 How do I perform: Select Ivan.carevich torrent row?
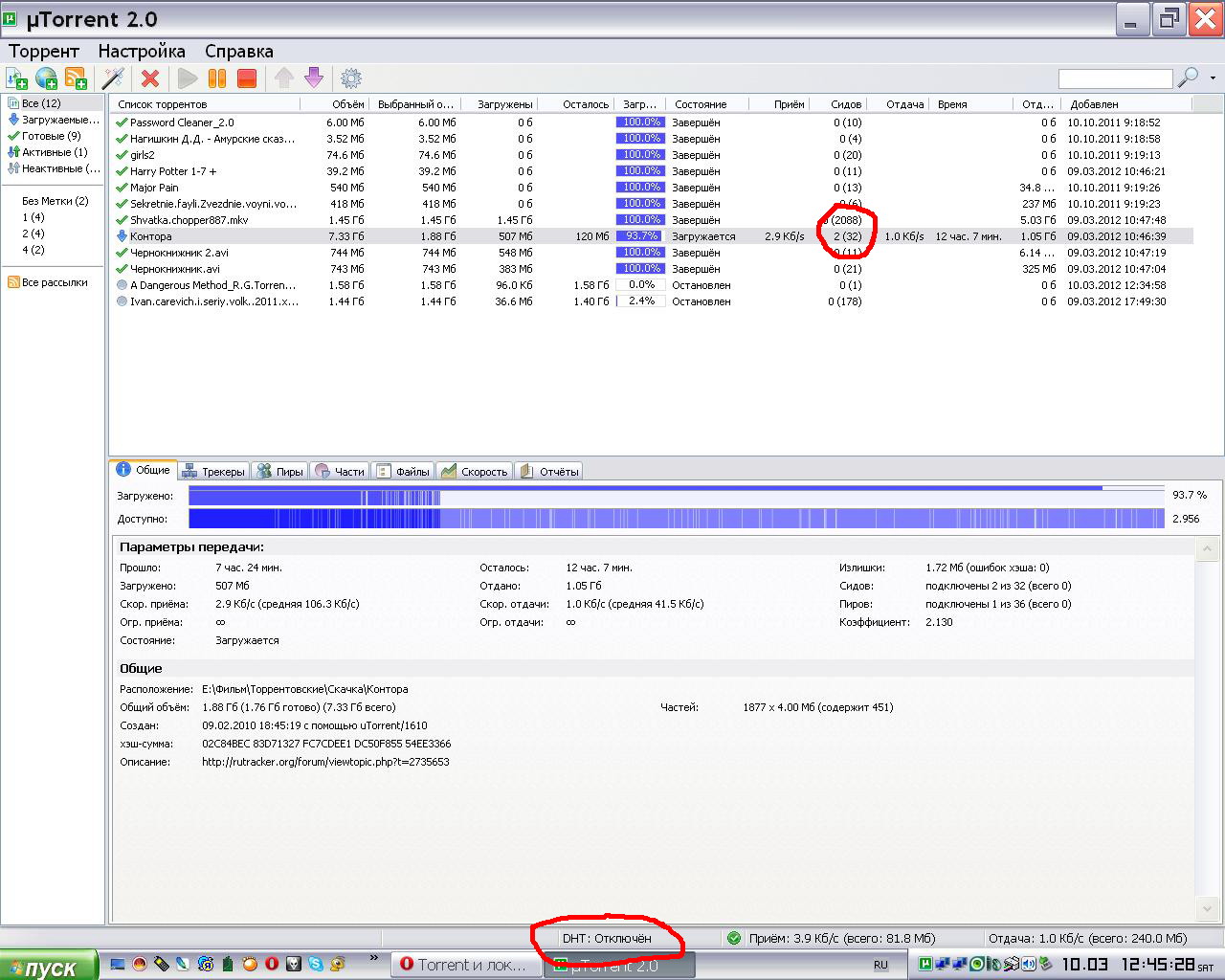point(653,301)
